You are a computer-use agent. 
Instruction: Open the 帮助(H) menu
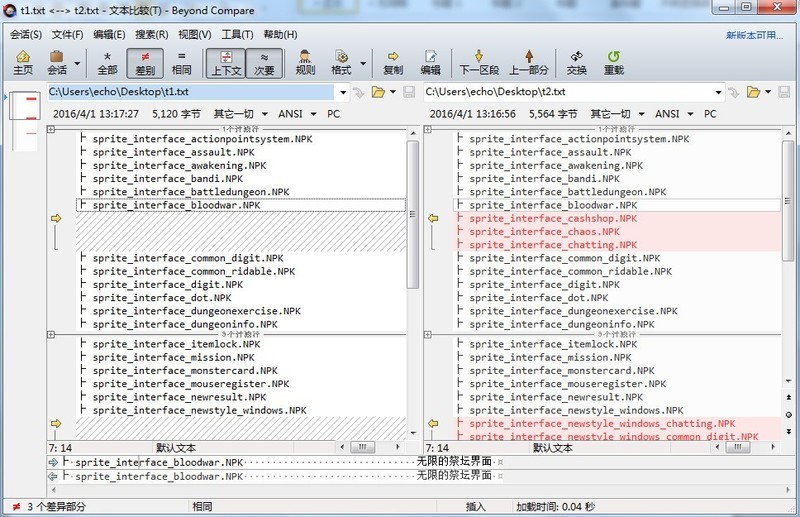(280, 35)
